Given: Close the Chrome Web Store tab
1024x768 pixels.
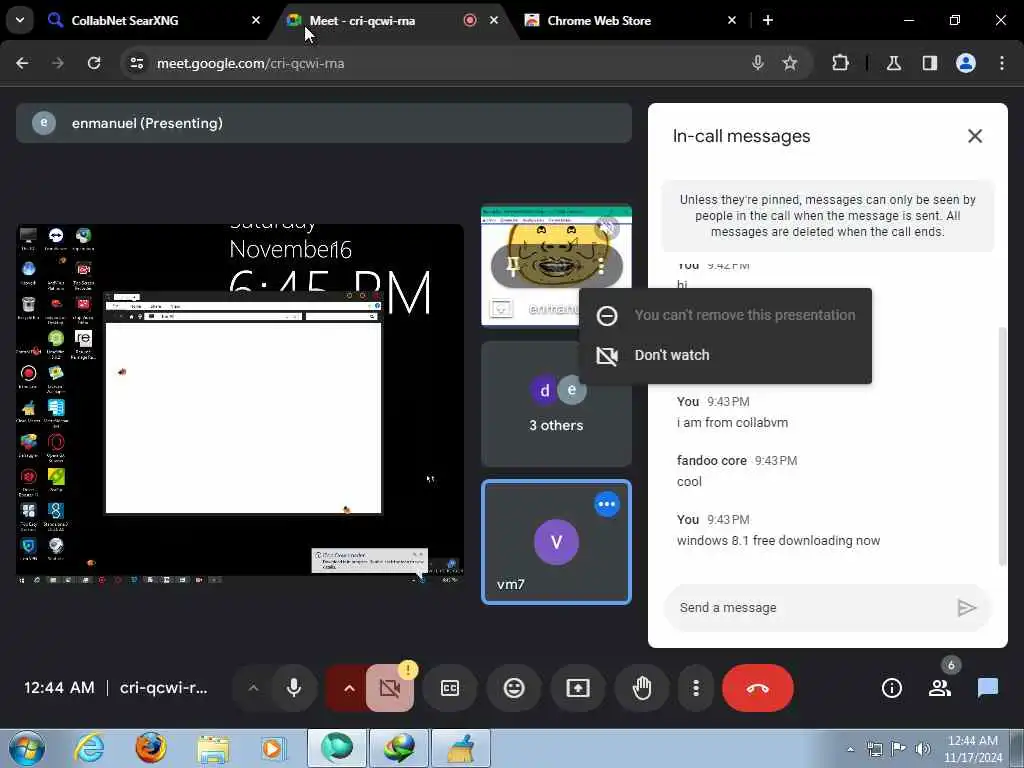Looking at the screenshot, I should 732,20.
